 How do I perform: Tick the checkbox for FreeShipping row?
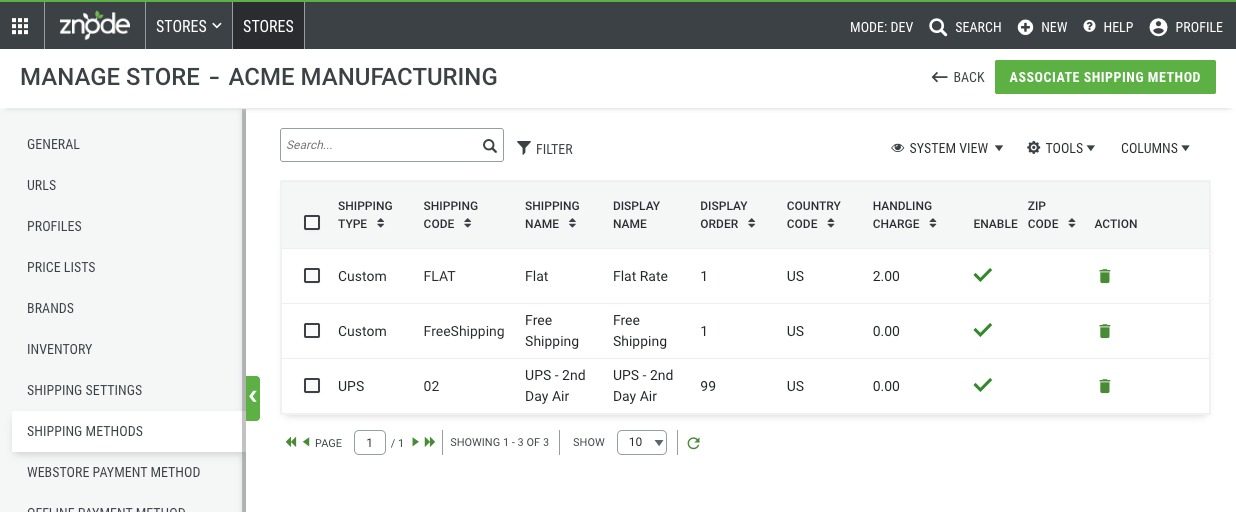pyautogui.click(x=312, y=330)
